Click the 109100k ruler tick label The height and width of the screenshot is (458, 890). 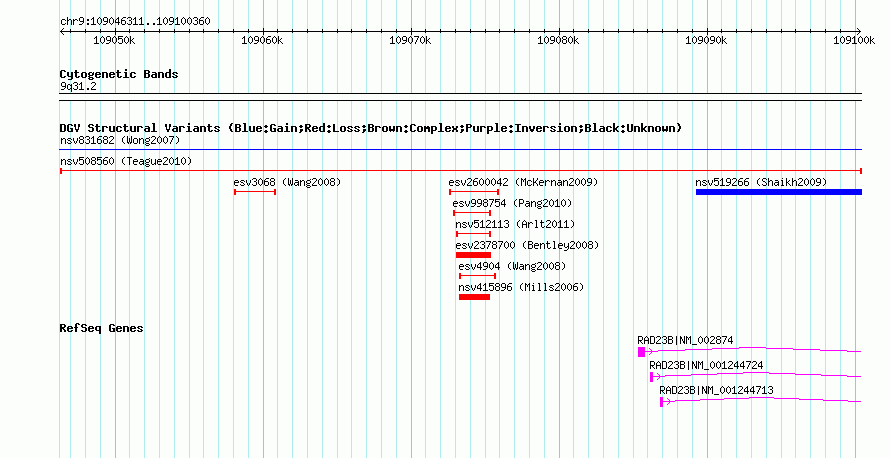point(854,40)
